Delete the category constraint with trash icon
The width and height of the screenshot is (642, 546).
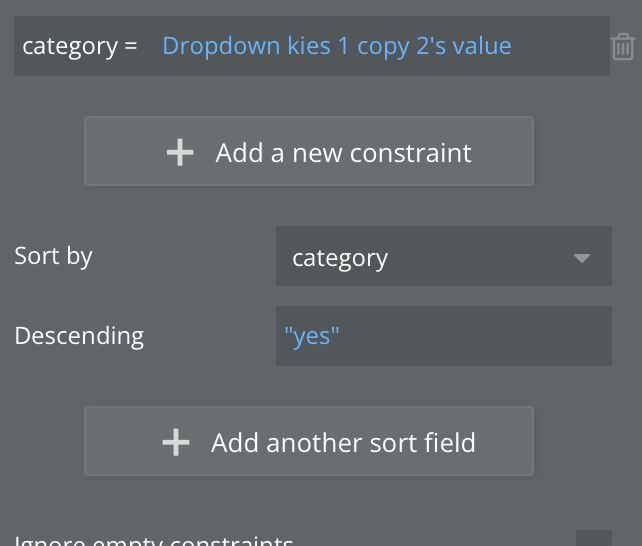(x=622, y=46)
